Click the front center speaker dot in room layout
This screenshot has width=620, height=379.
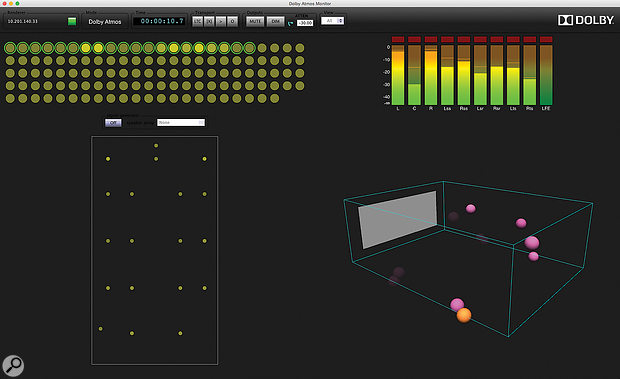[156, 159]
